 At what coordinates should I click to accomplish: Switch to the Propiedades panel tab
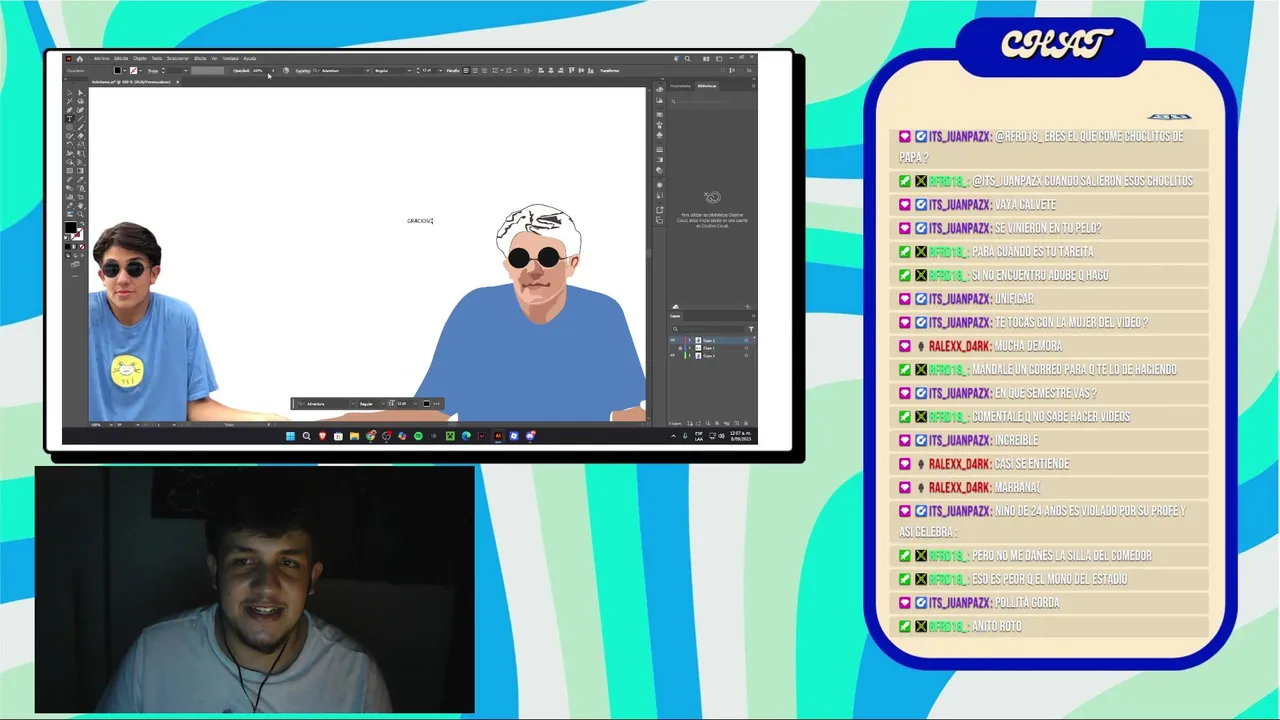point(680,86)
